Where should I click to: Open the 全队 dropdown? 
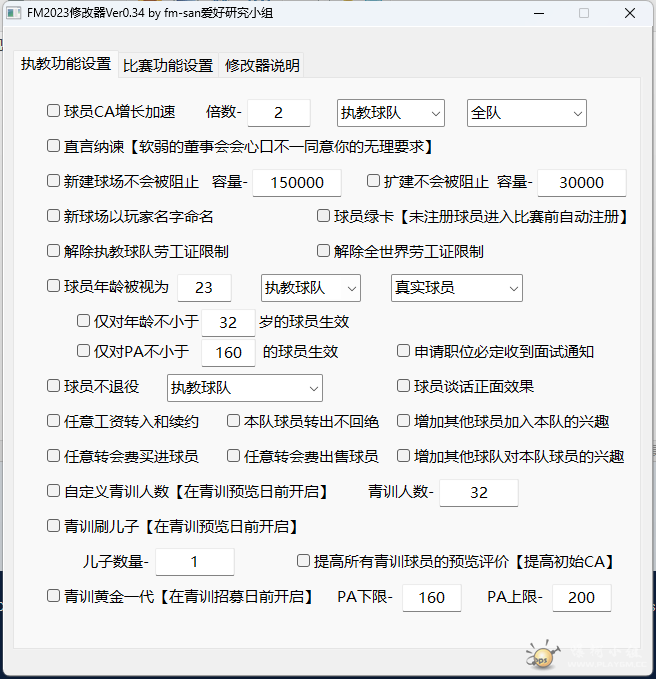coord(527,113)
